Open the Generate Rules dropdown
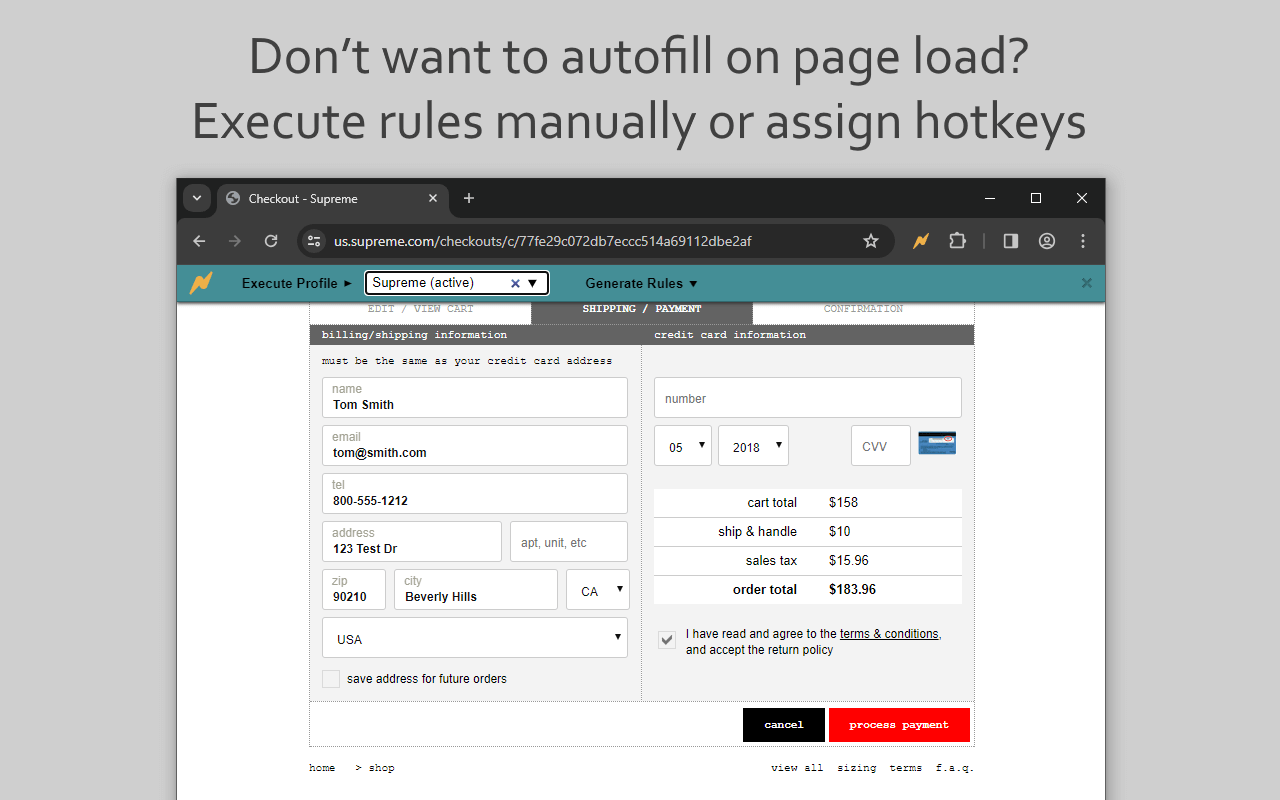The image size is (1280, 800). pyautogui.click(x=641, y=283)
